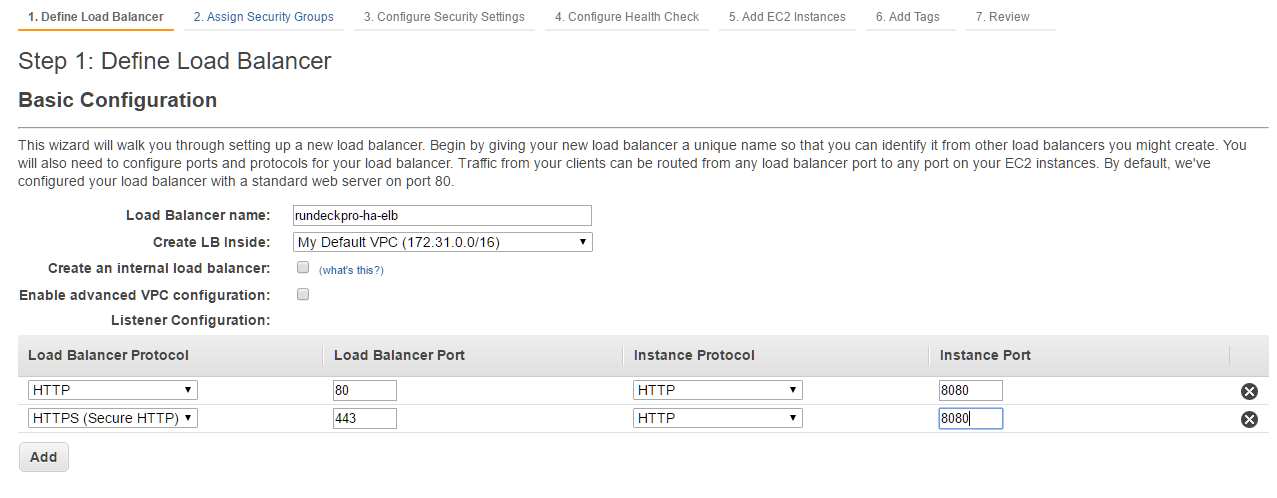Open the Configure Health Check step
The height and width of the screenshot is (498, 1277).
pyautogui.click(x=627, y=17)
